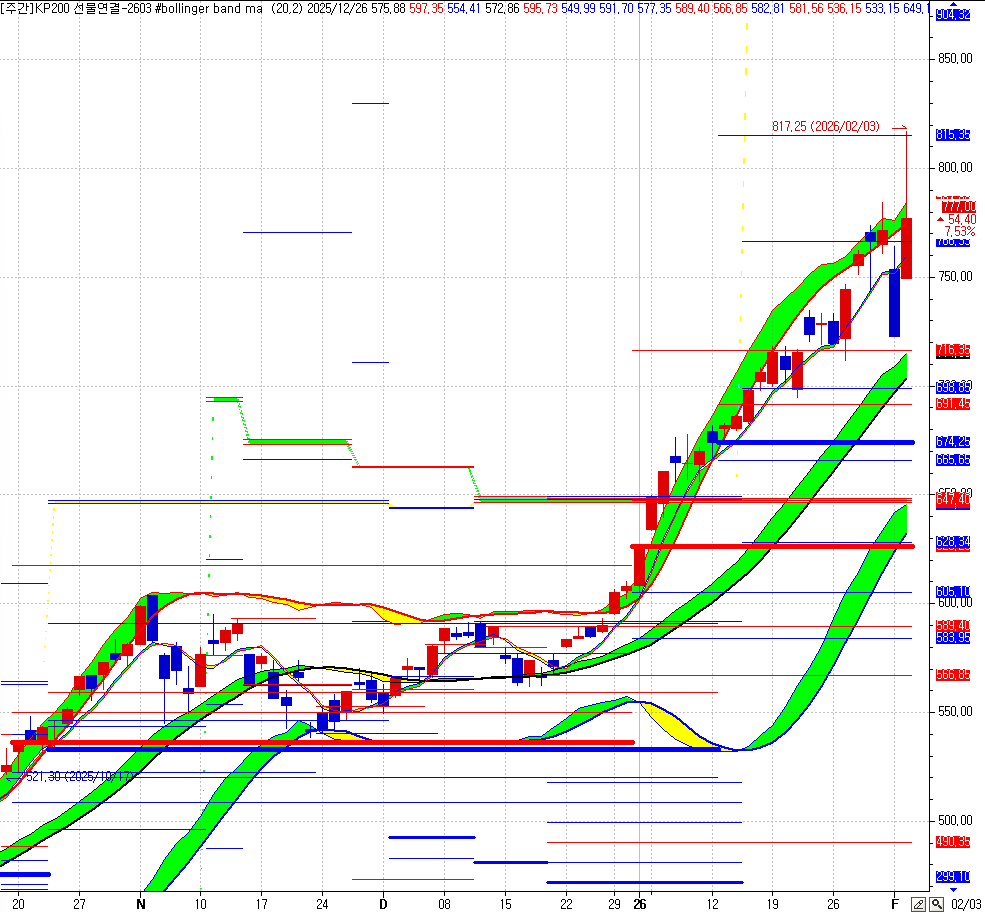Click the blue 299.10 label at axis bottom

[x=953, y=877]
